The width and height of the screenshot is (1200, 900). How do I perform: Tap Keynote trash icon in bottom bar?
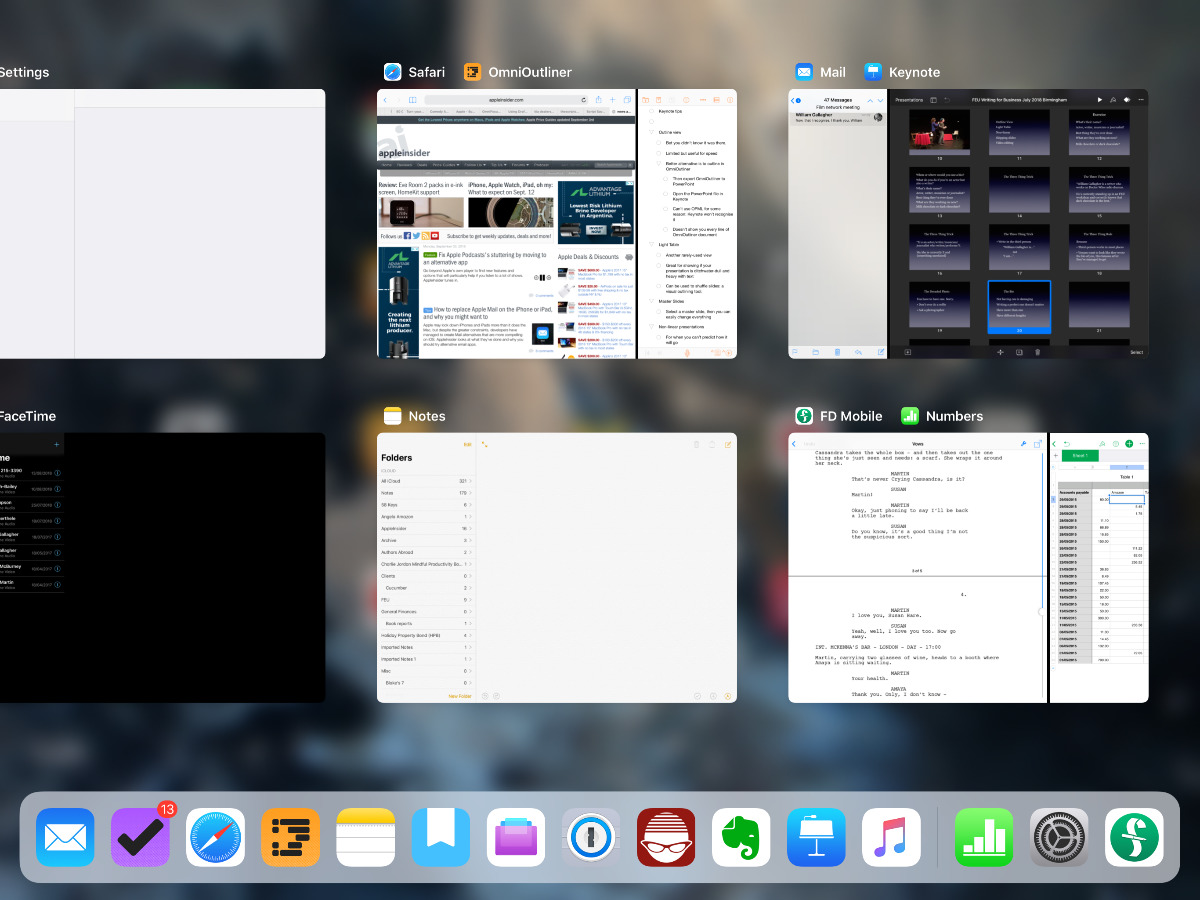point(1038,352)
